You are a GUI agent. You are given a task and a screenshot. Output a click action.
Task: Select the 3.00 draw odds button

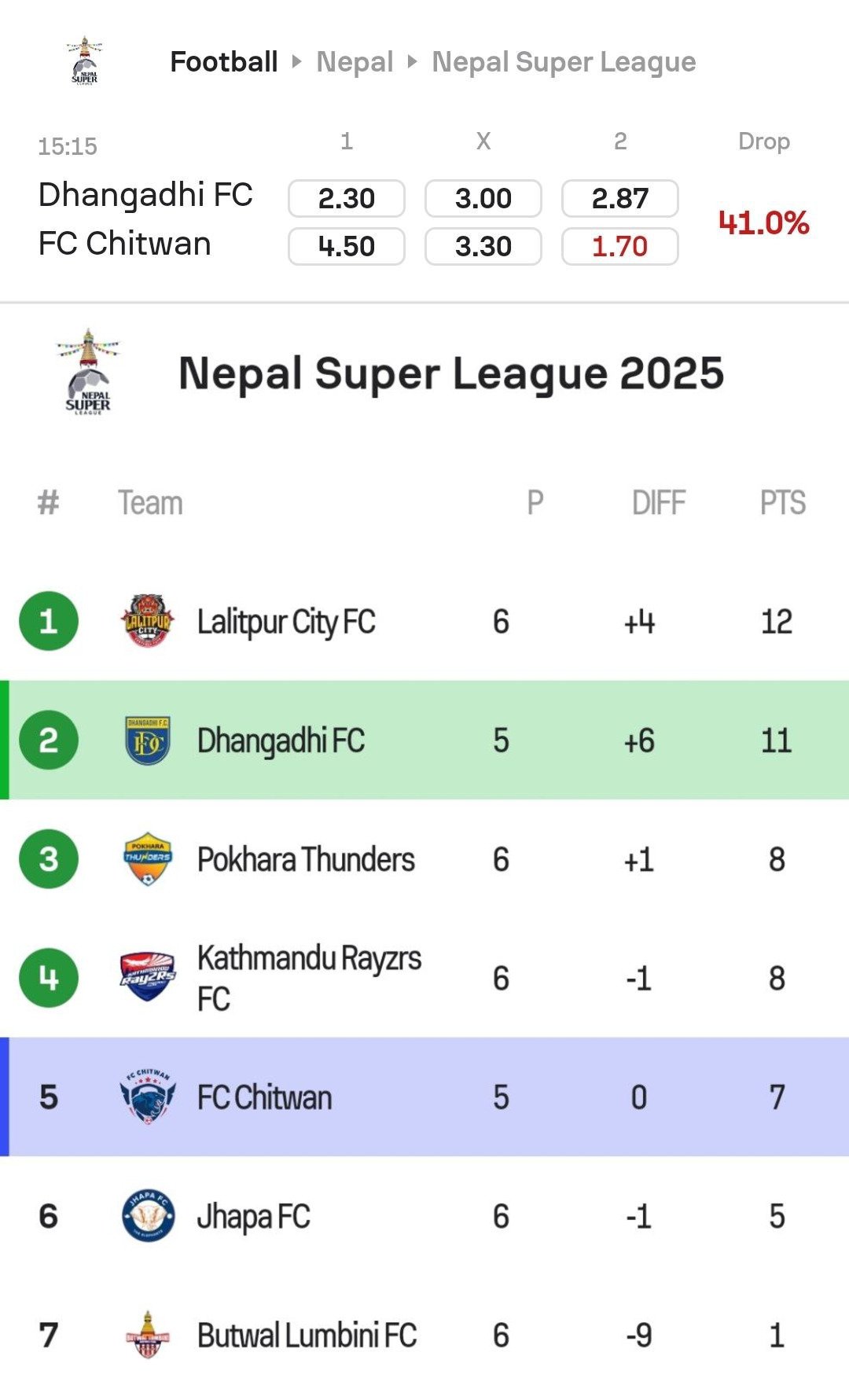tap(483, 198)
